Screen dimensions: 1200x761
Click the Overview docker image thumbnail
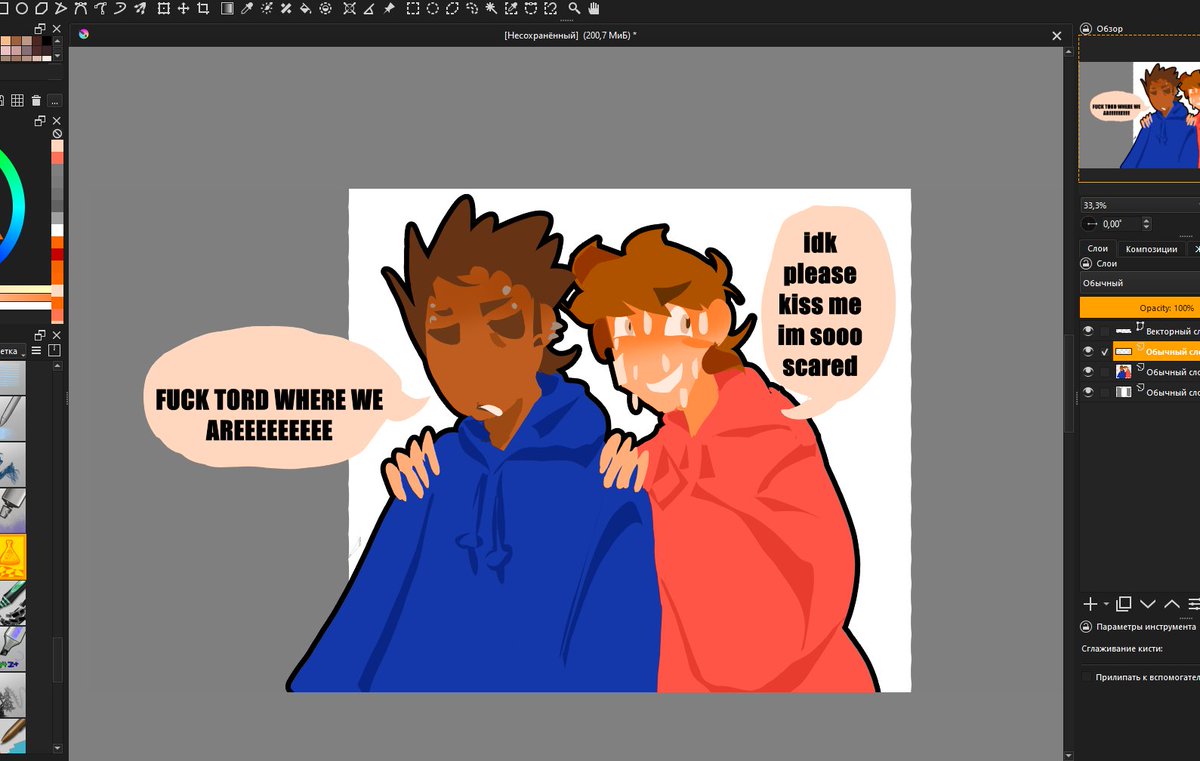coord(1139,115)
